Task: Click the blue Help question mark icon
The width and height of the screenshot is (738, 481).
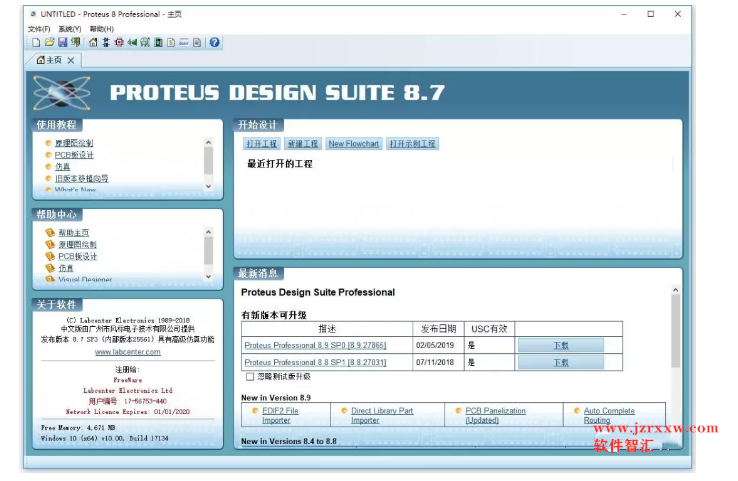Action: pyautogui.click(x=215, y=42)
